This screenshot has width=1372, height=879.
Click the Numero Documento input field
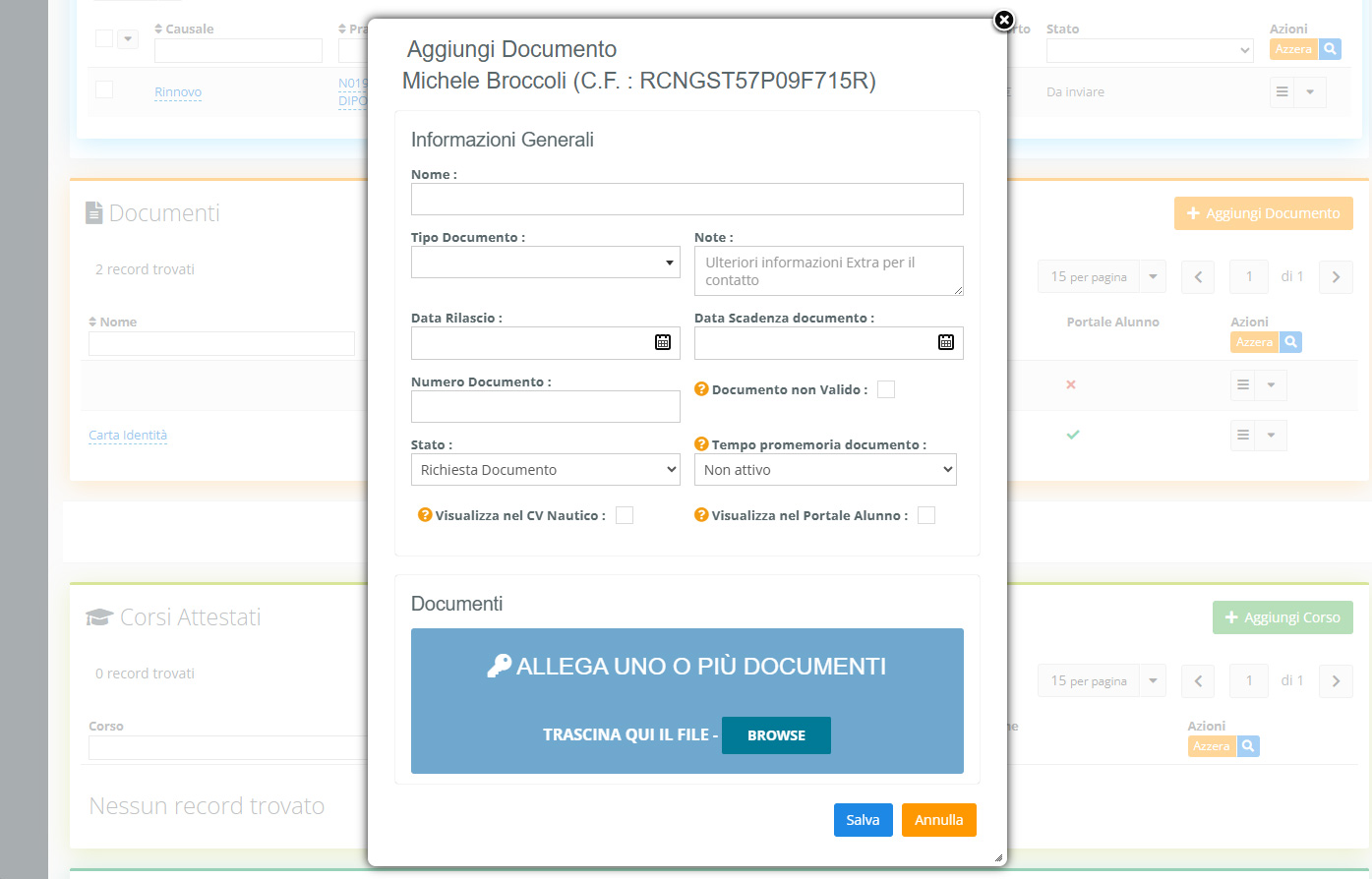(546, 406)
